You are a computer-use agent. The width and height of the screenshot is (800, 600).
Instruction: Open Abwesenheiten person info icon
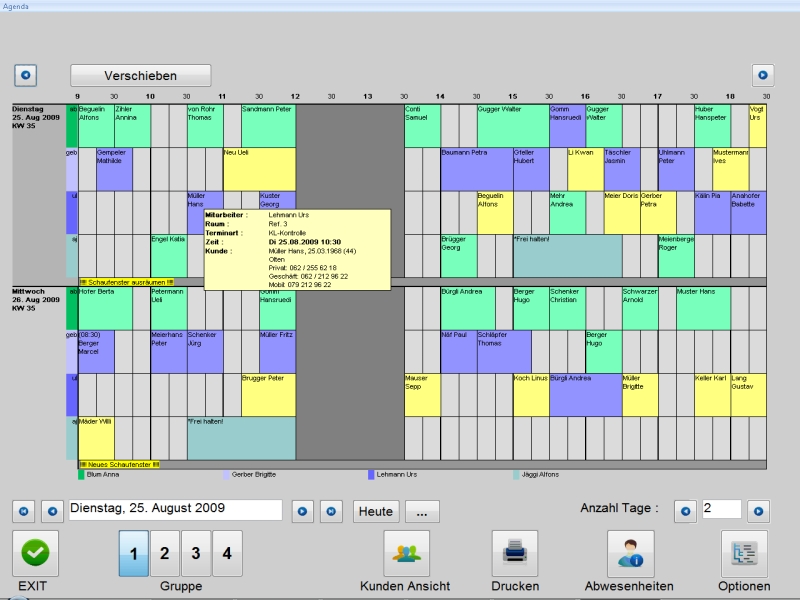[631, 554]
